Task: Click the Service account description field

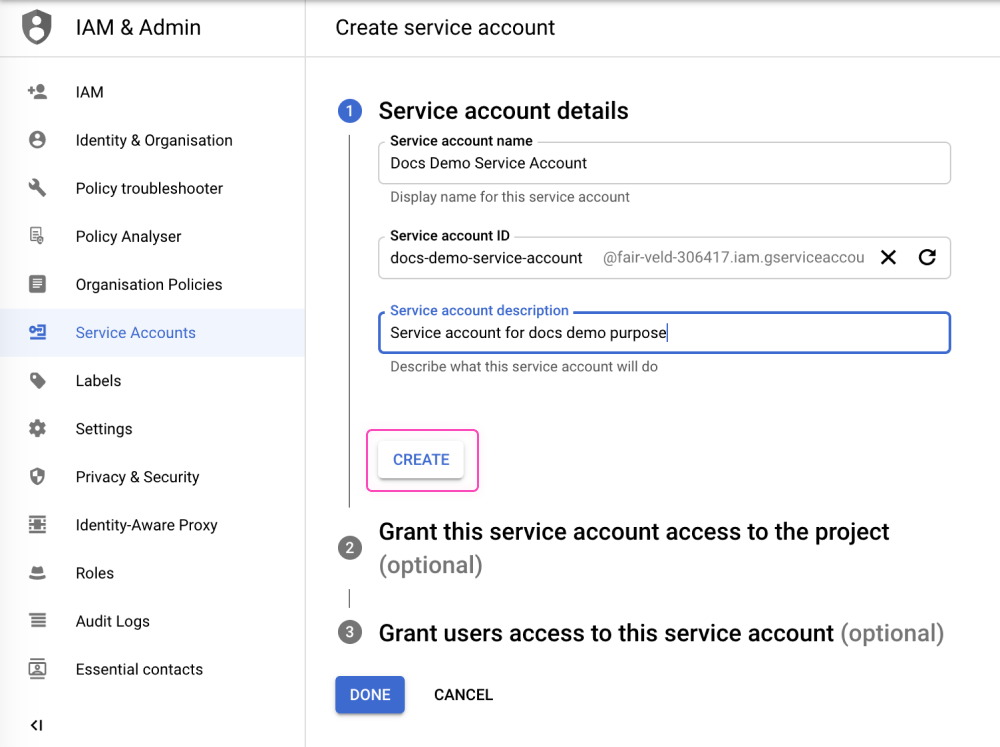Action: pyautogui.click(x=664, y=332)
